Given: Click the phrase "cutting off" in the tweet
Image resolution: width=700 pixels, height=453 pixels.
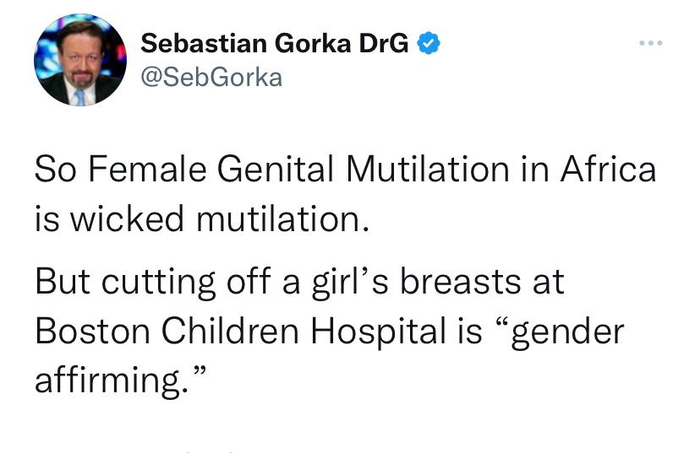Looking at the screenshot, I should (x=184, y=282).
